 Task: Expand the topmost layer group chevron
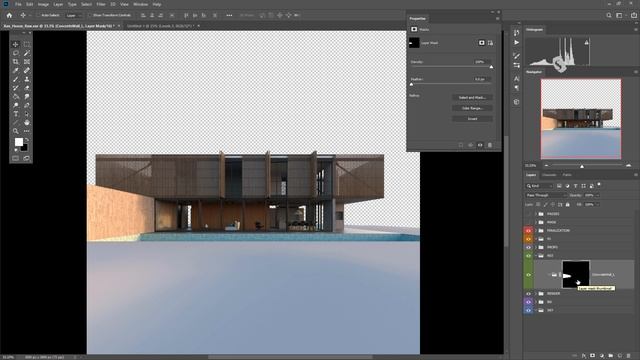(x=536, y=214)
